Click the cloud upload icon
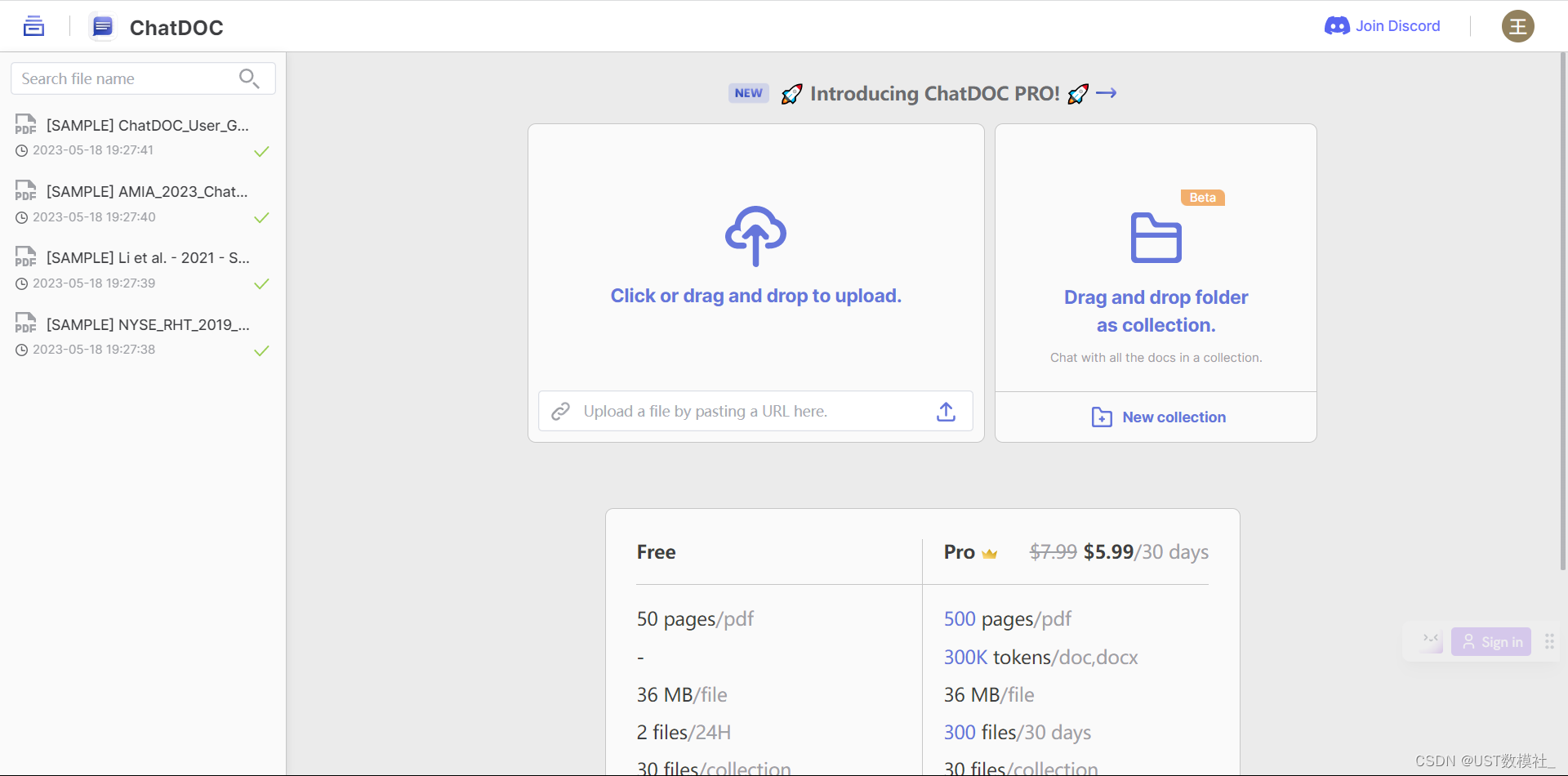The height and width of the screenshot is (776, 1568). point(755,236)
